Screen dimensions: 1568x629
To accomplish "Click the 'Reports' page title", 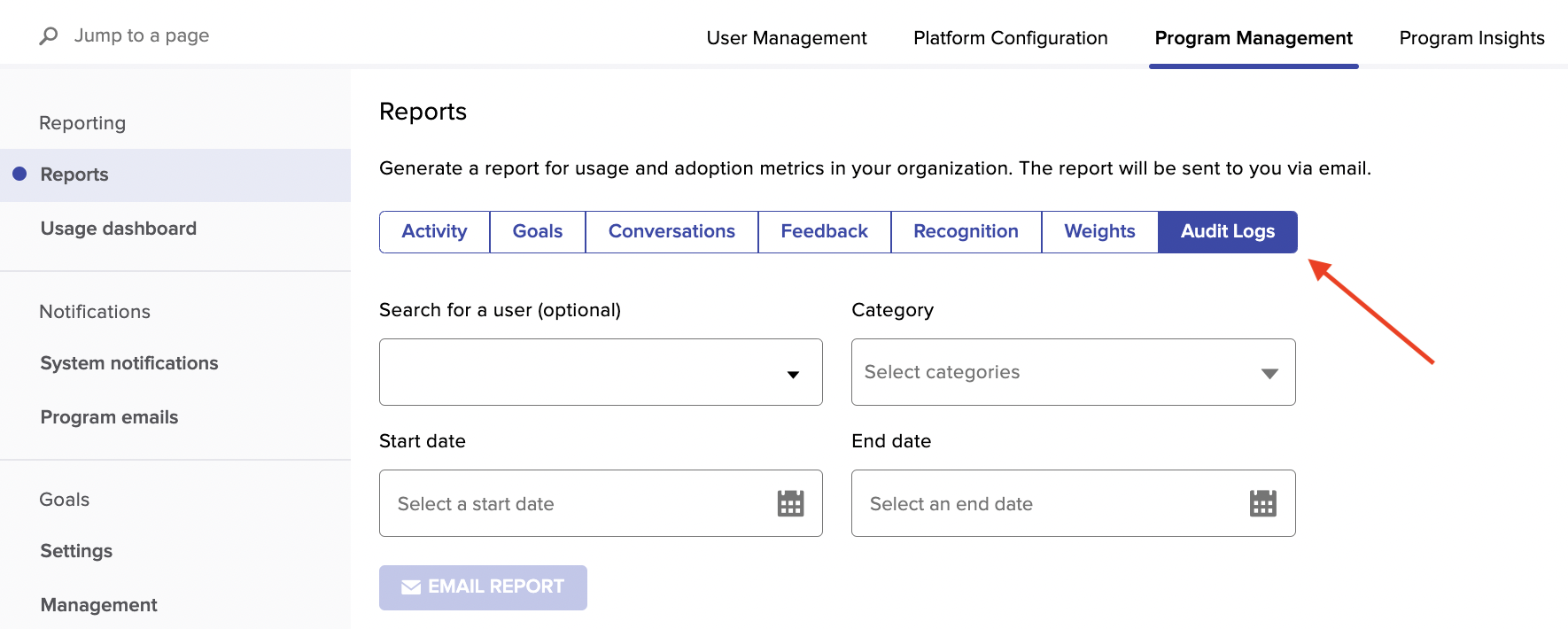I will click(423, 112).
